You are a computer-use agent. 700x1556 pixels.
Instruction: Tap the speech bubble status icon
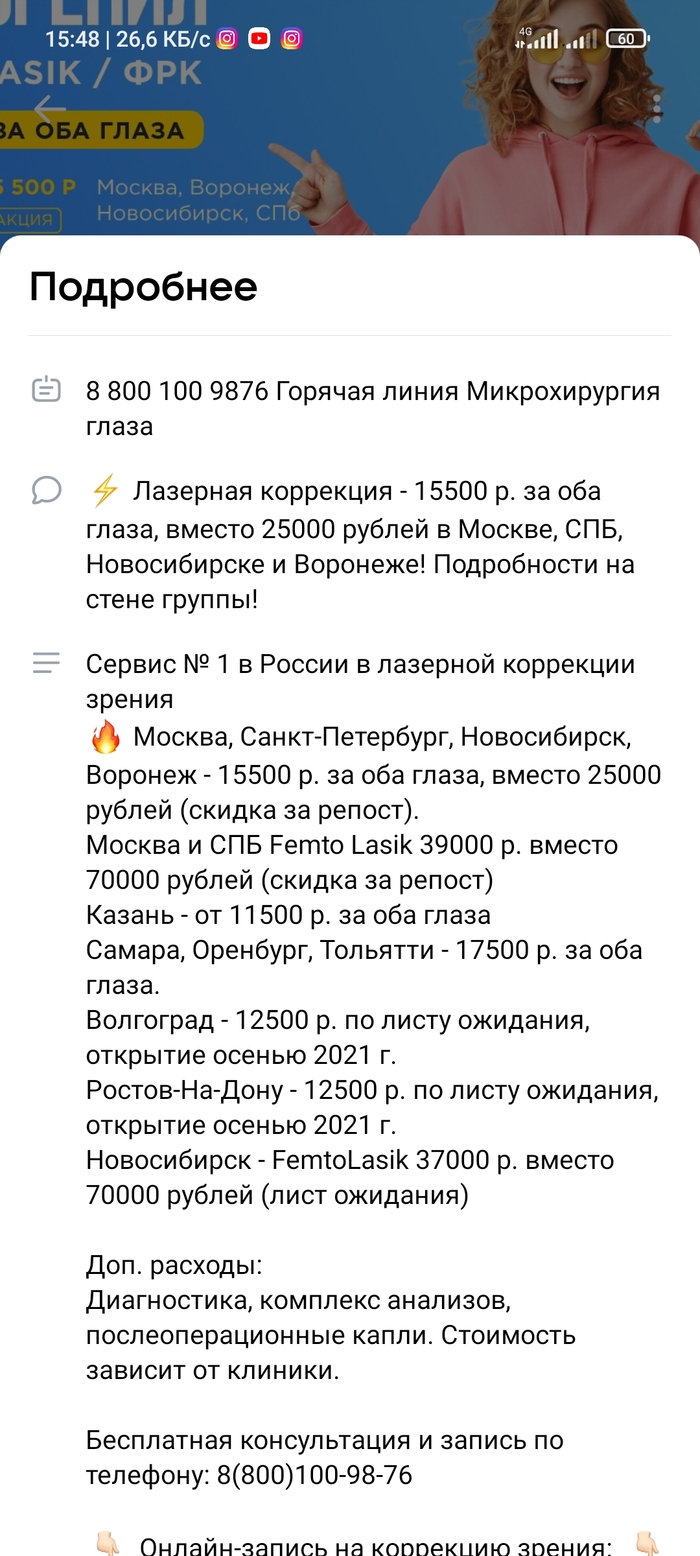(46, 490)
